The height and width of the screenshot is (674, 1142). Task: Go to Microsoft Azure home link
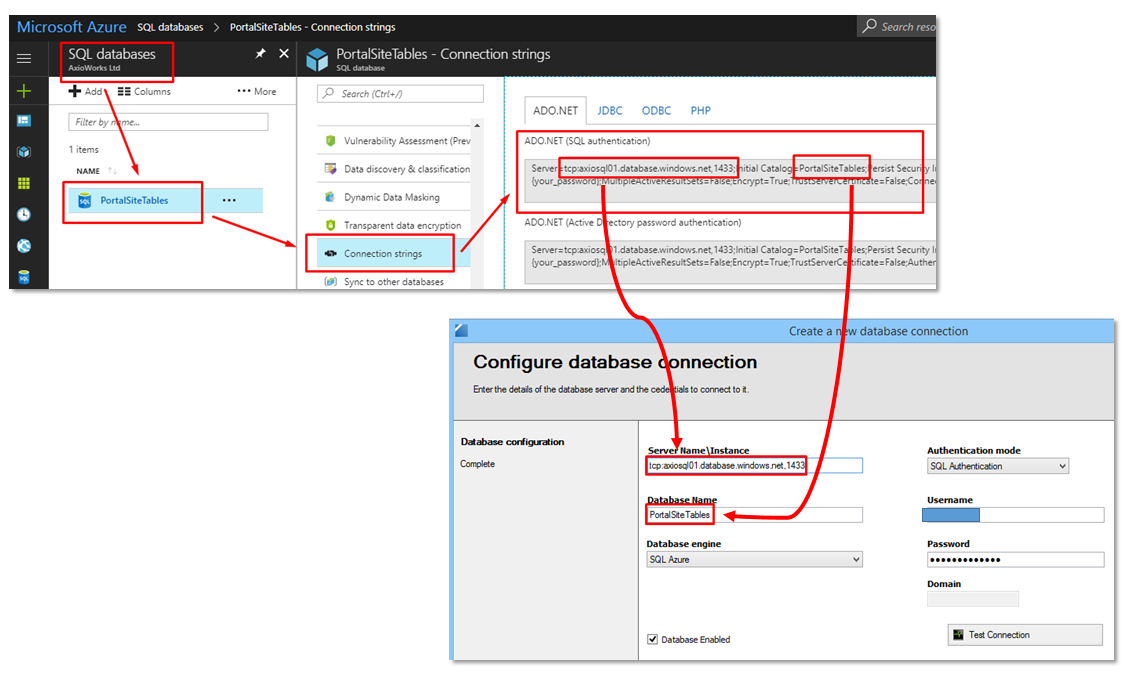pos(71,27)
